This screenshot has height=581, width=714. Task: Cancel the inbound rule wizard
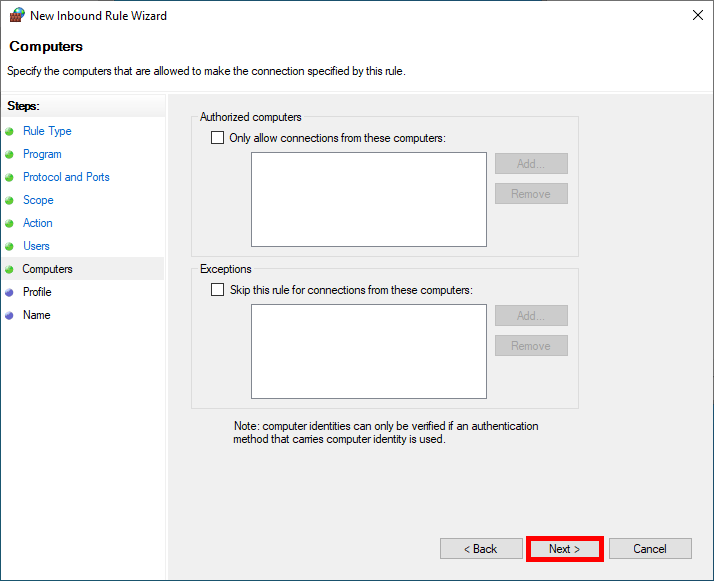coord(650,549)
